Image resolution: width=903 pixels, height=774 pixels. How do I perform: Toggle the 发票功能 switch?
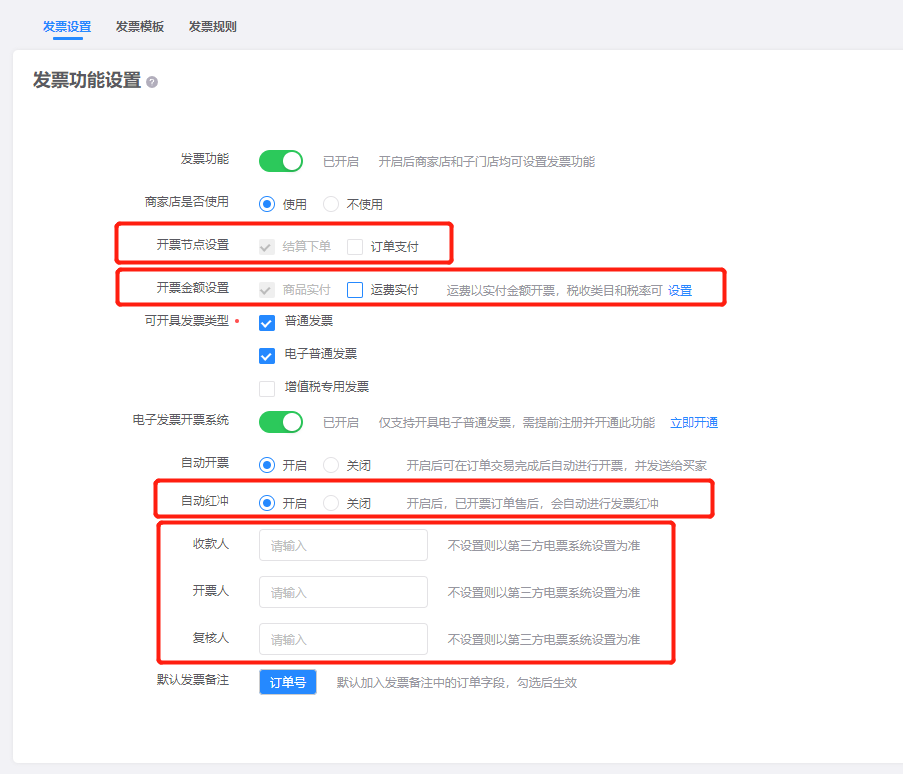click(x=281, y=161)
